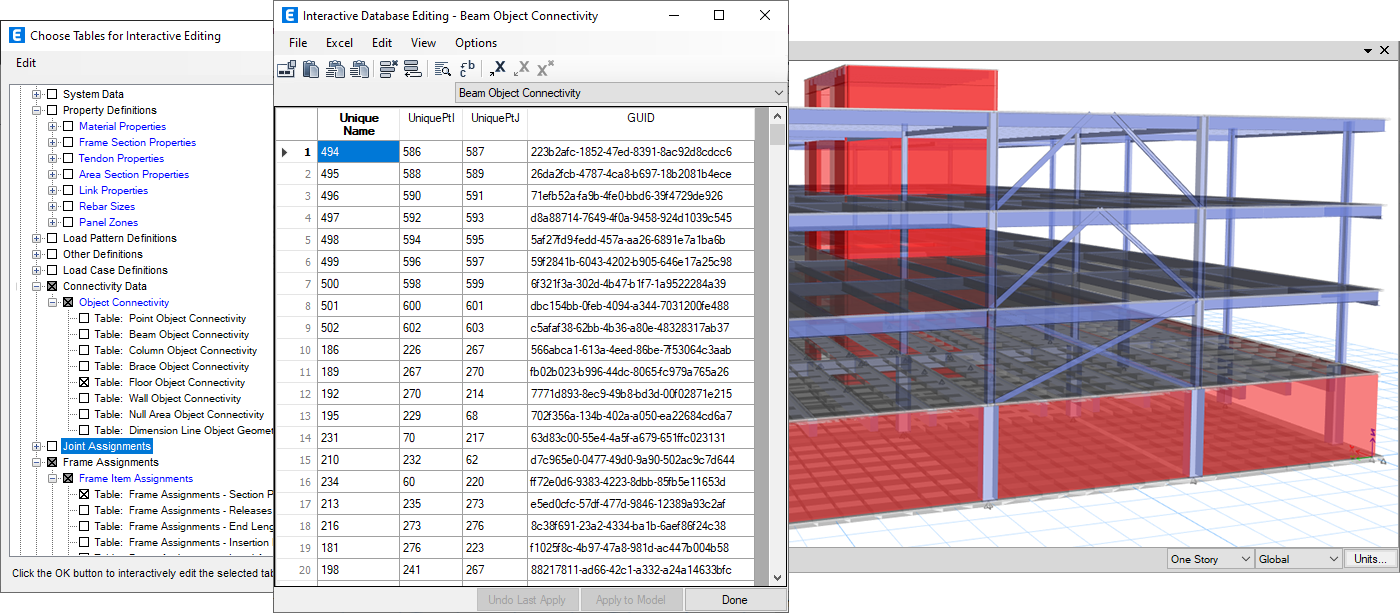
Task: Click the choose tables icon in toolbar
Action: 286,69
